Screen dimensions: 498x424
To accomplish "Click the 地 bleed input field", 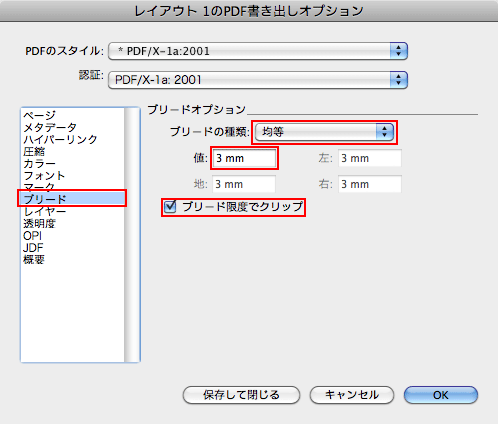I will (x=244, y=184).
